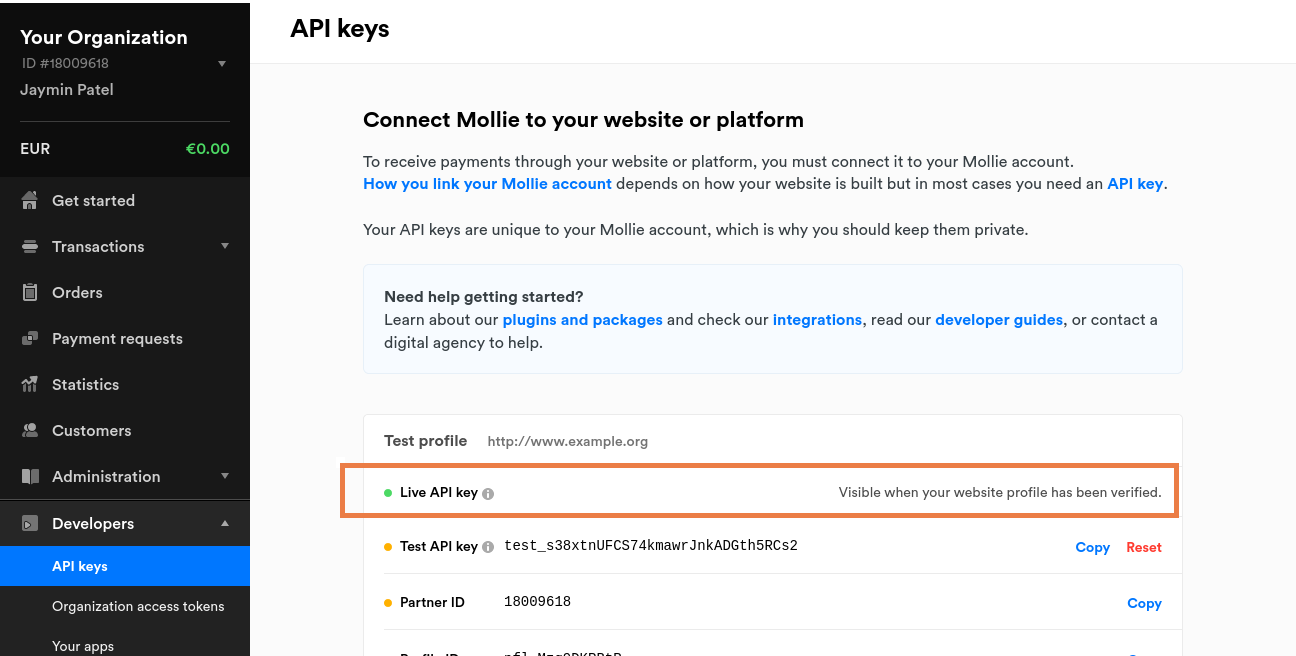
Task: Click the info icon beside Live API key
Action: pos(487,492)
